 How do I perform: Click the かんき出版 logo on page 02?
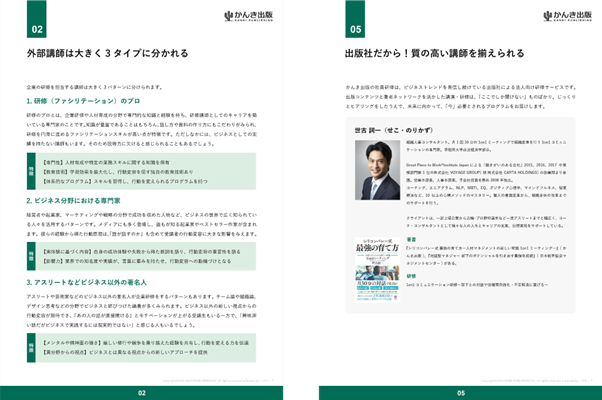pyautogui.click(x=248, y=16)
